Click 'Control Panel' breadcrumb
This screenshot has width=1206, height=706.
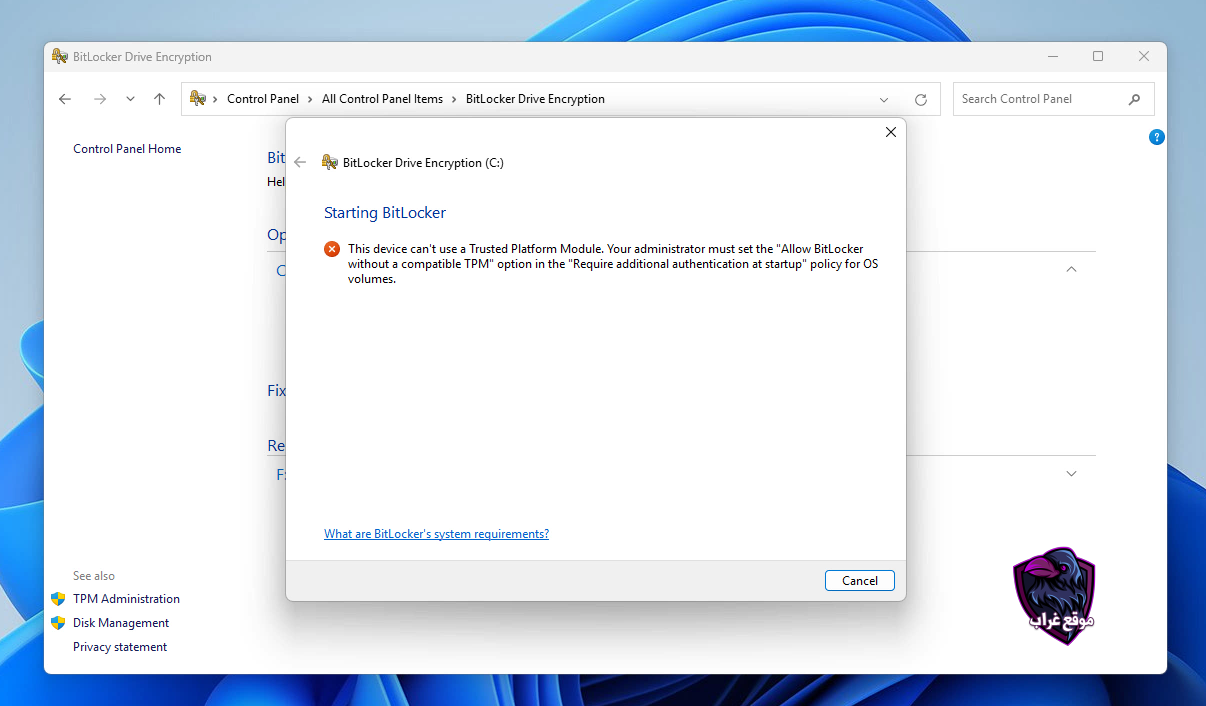(263, 99)
